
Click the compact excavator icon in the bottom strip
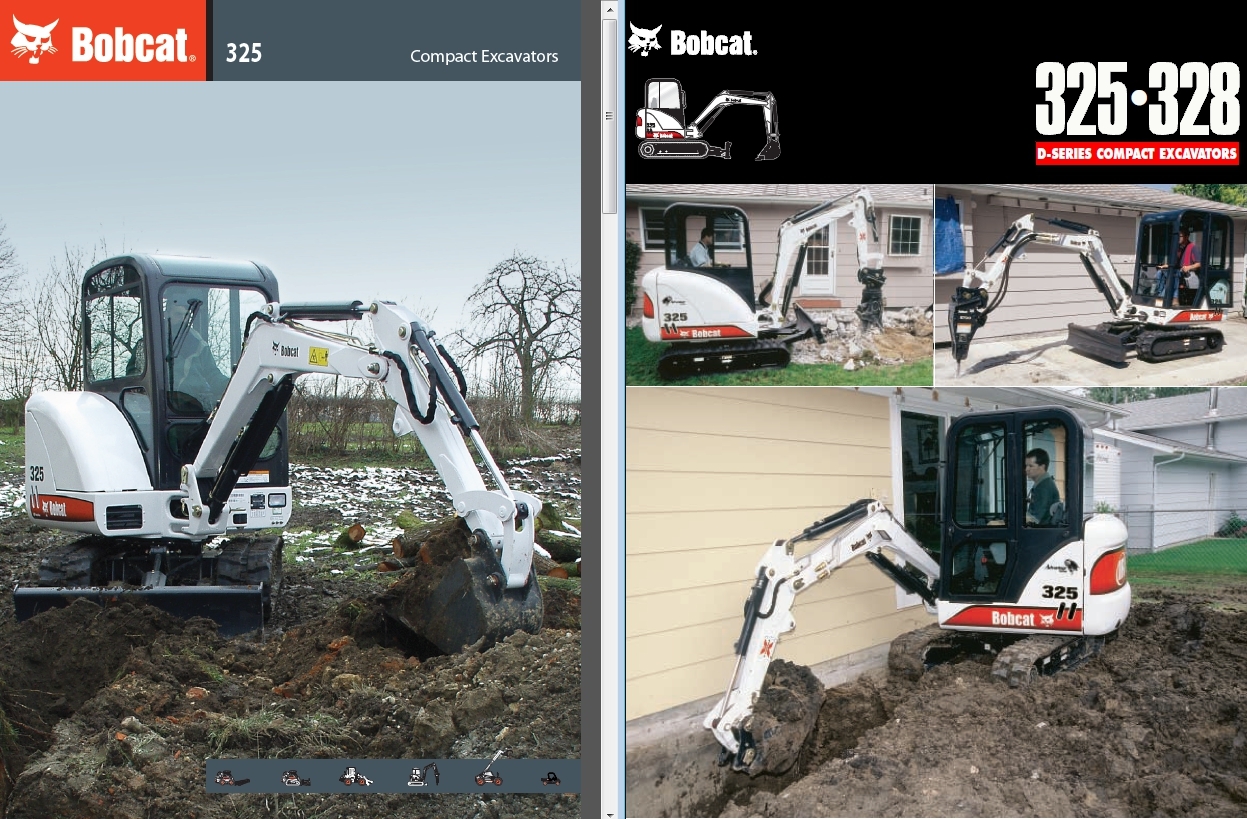coord(423,774)
